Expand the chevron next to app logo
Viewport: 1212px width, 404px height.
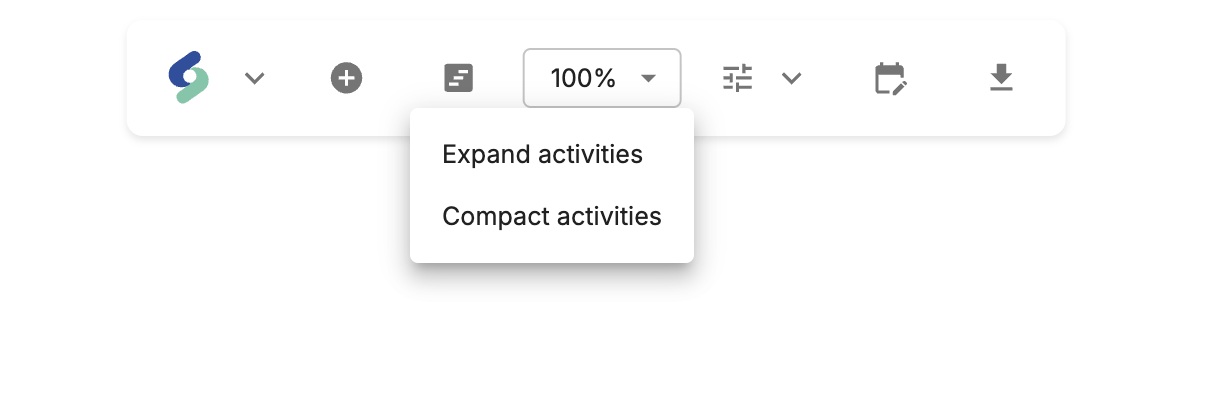click(255, 78)
